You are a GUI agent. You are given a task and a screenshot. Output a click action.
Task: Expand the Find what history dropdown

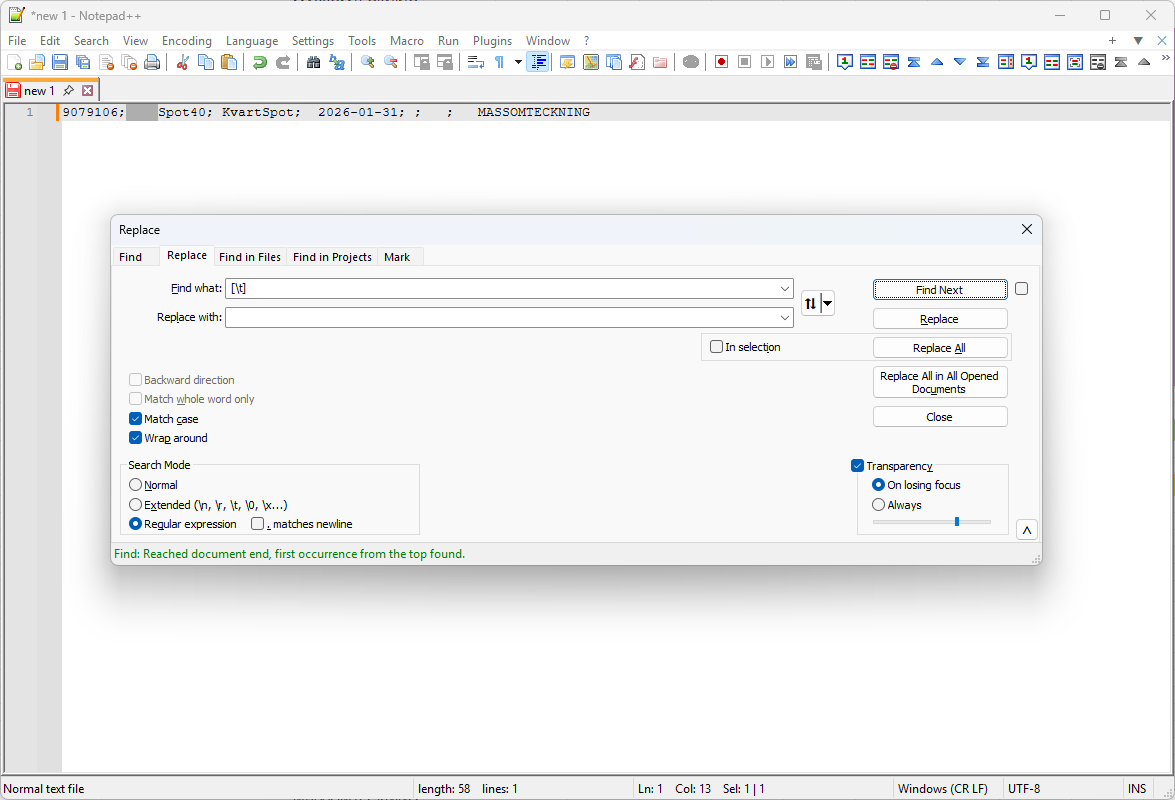pyautogui.click(x=784, y=289)
